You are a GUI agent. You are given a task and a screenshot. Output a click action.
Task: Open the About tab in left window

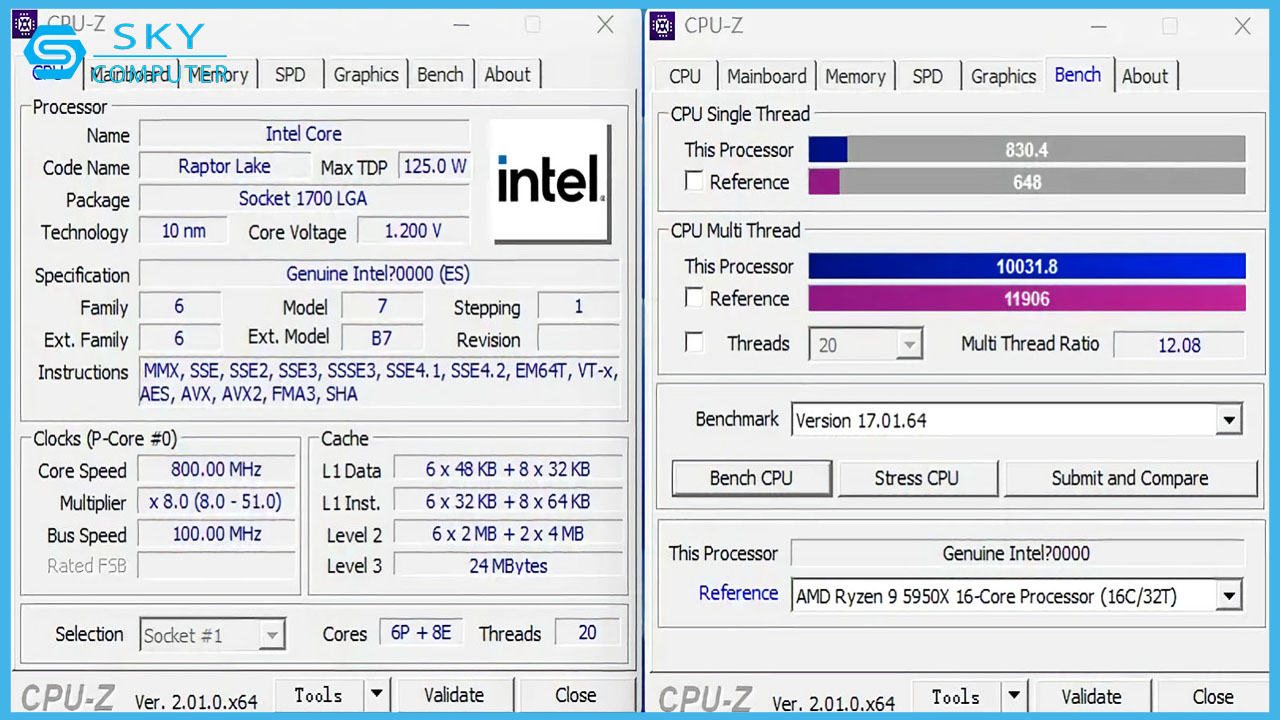pos(508,75)
